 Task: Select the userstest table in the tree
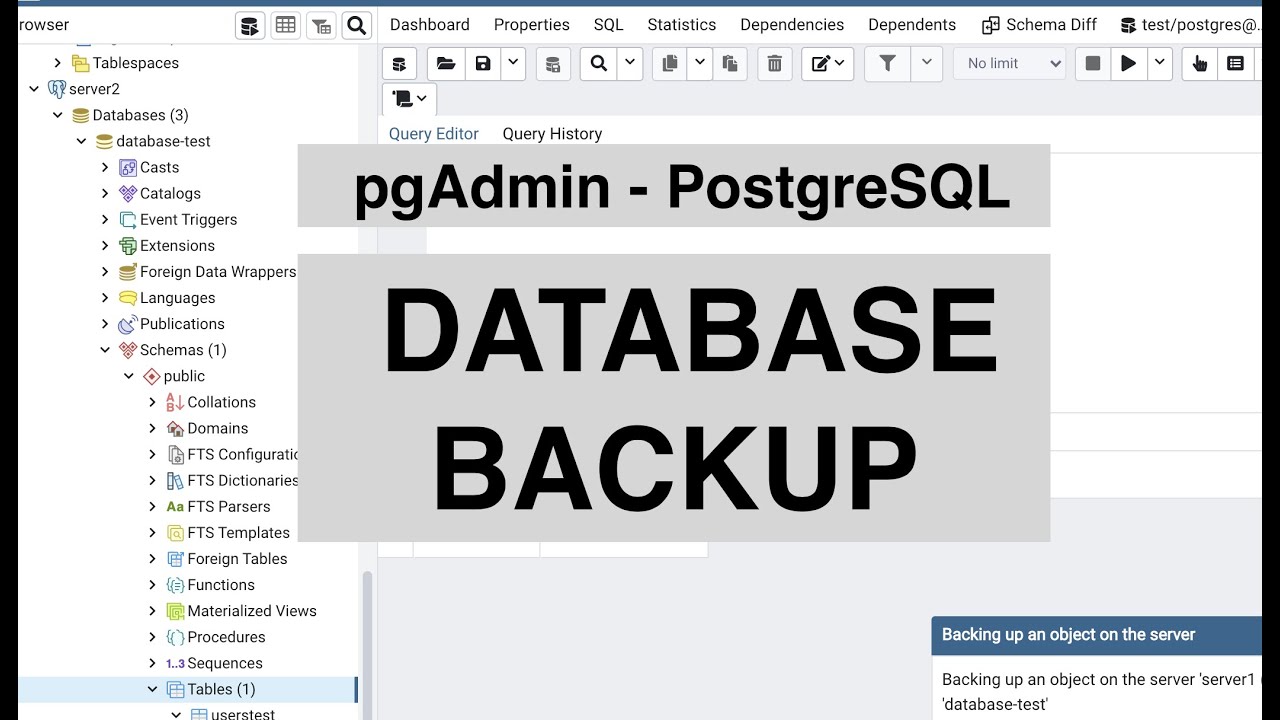coord(243,713)
